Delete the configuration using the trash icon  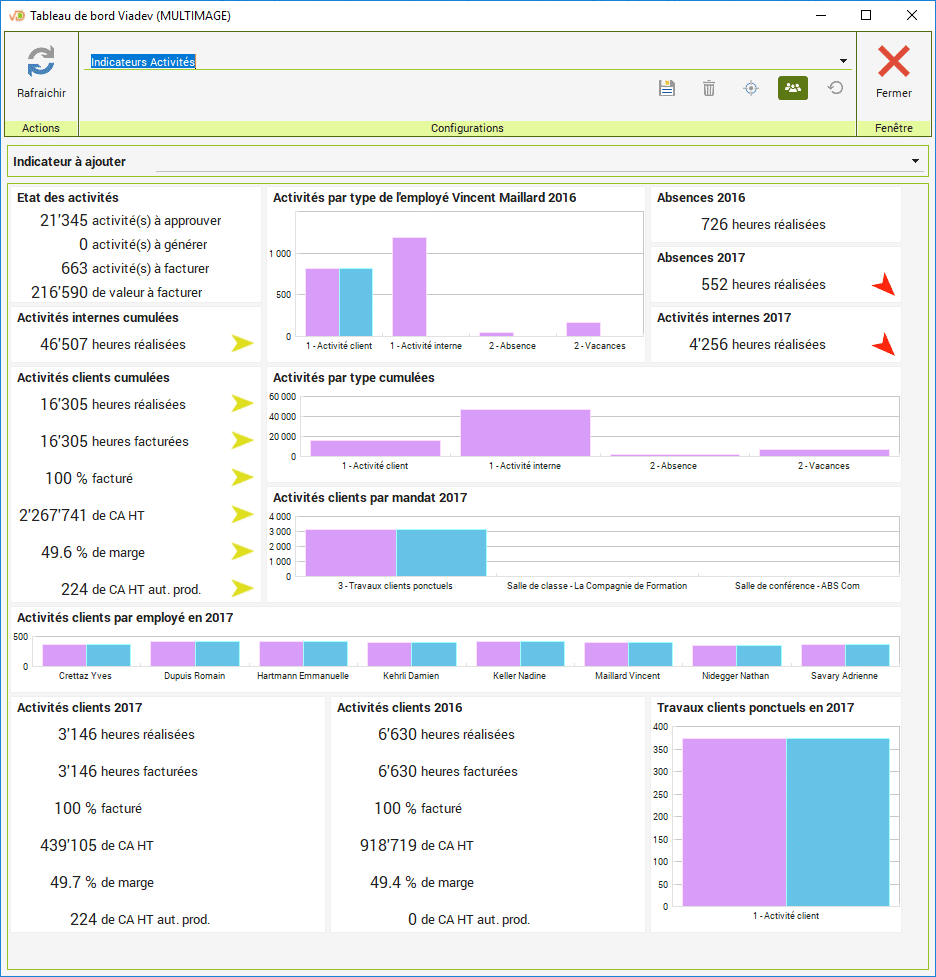click(x=709, y=88)
